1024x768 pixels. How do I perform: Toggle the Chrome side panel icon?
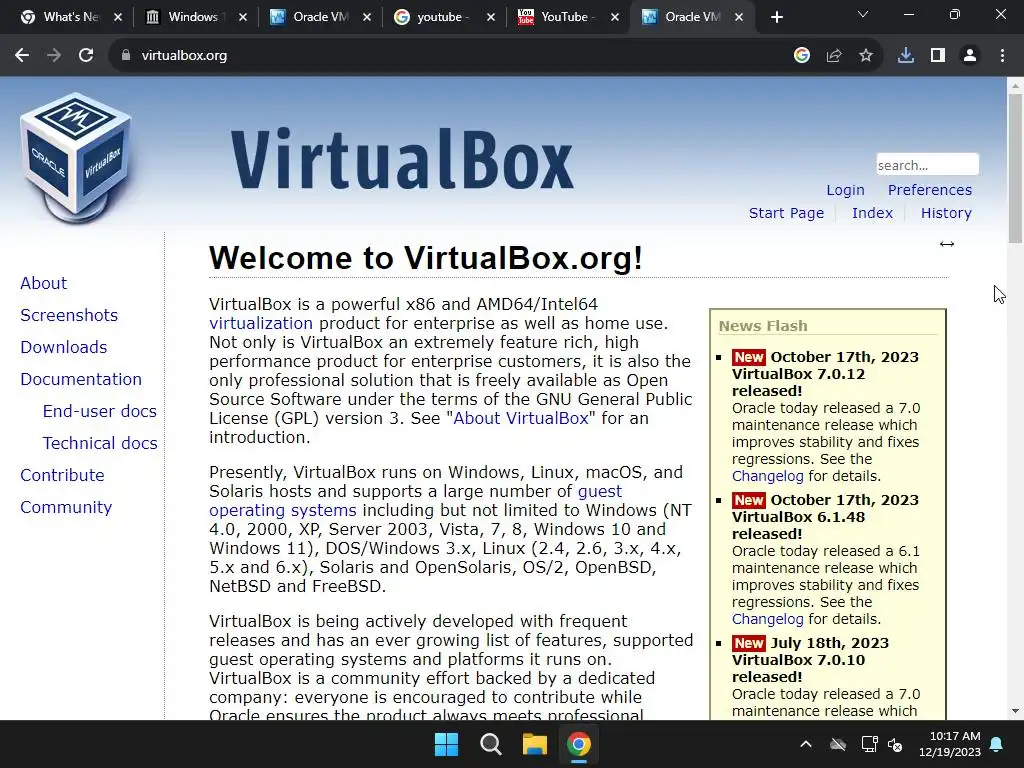938,56
